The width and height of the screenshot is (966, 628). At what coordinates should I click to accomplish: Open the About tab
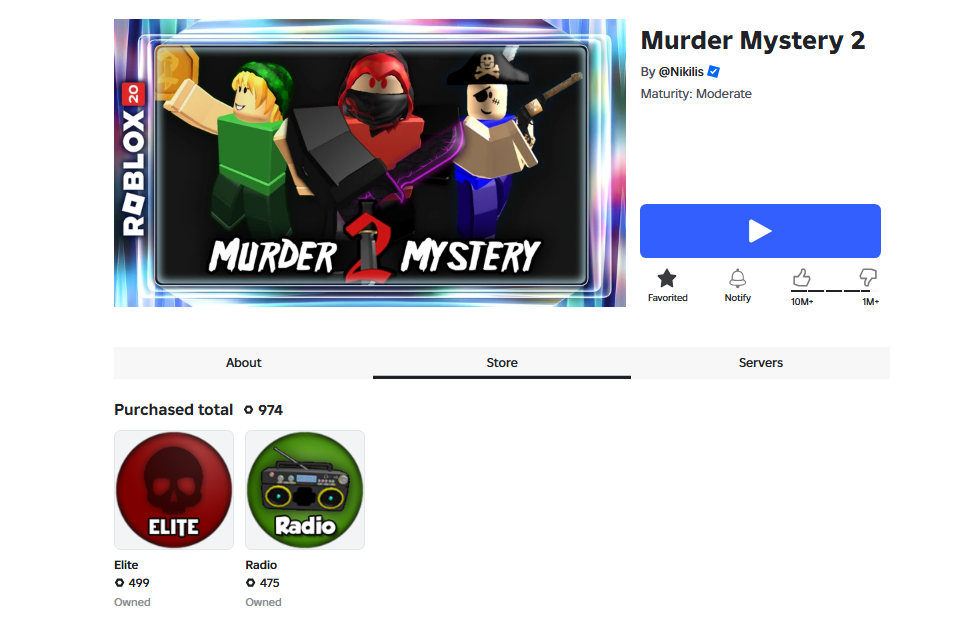click(x=243, y=362)
